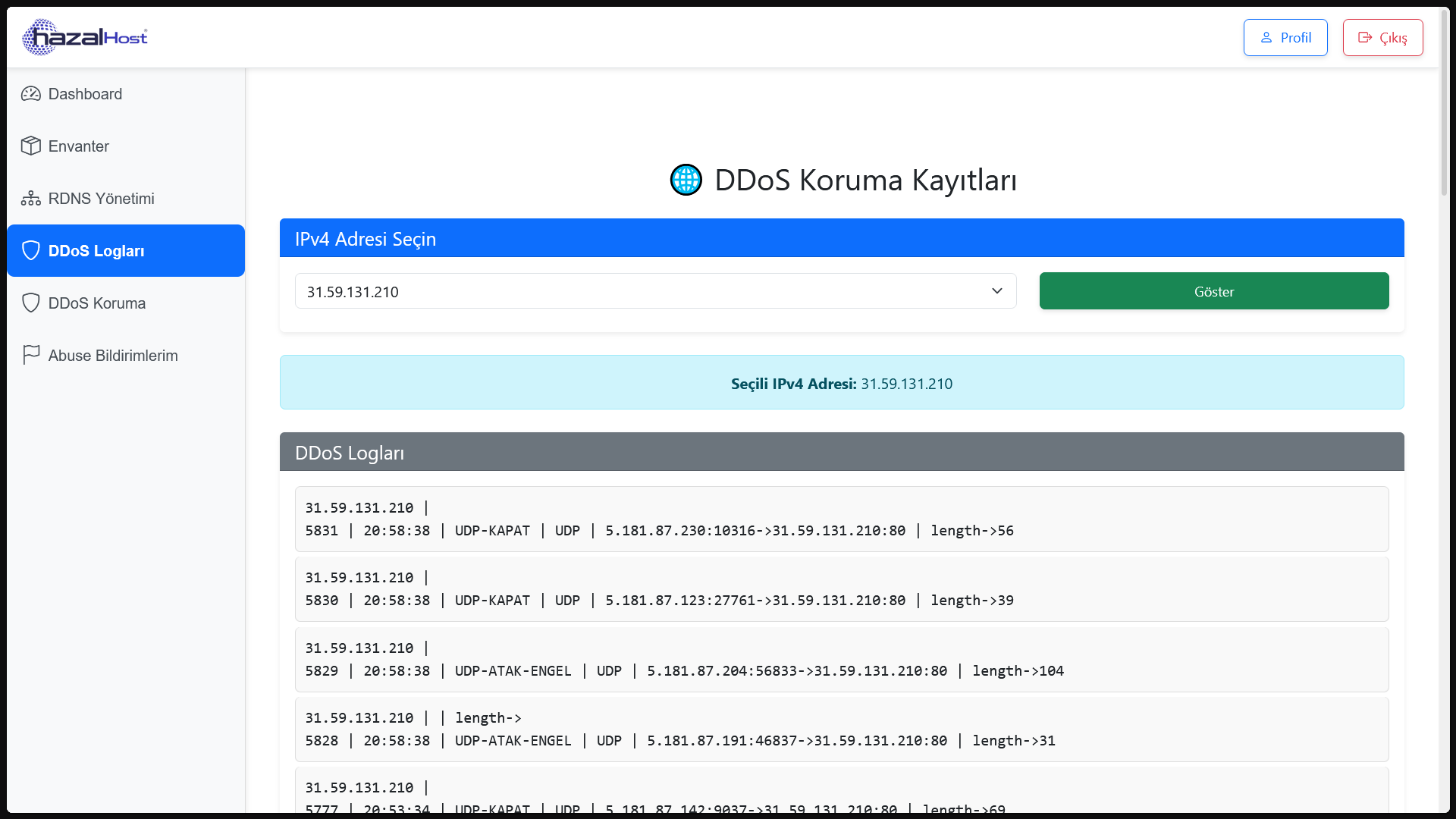
Task: Open Abuse Bildirimlerim page
Action: (x=126, y=356)
